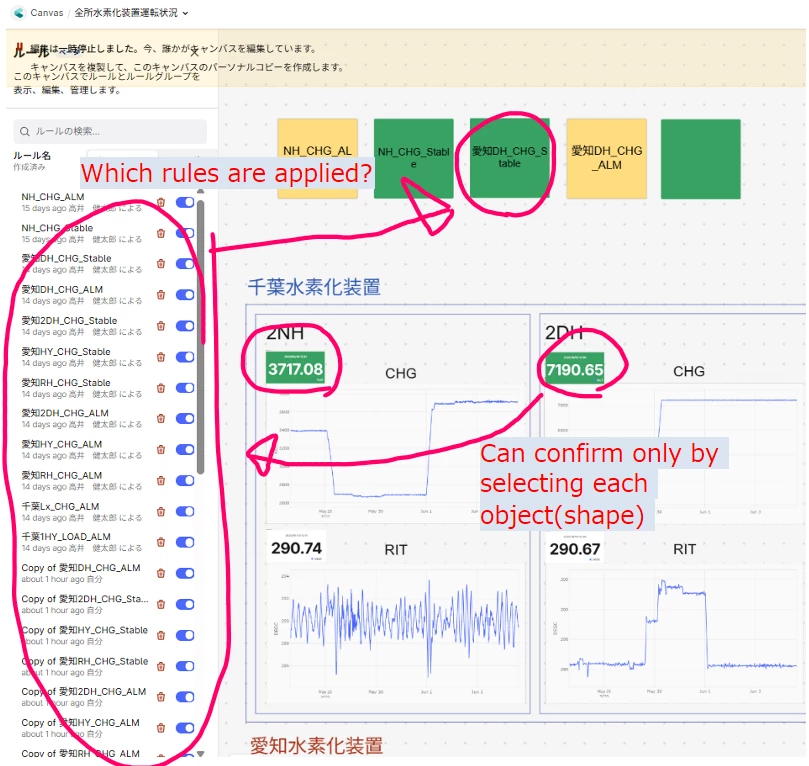
Task: Delete the 愛知RH_CHG_ALM rule via trash icon
Action: click(161, 480)
